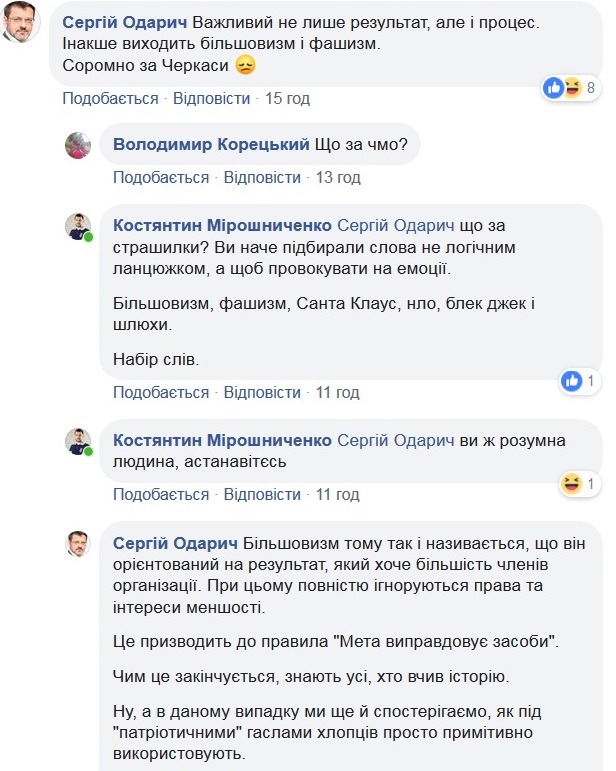
Task: Click the thumbs-up reaction with count 1
Action: pos(572,381)
